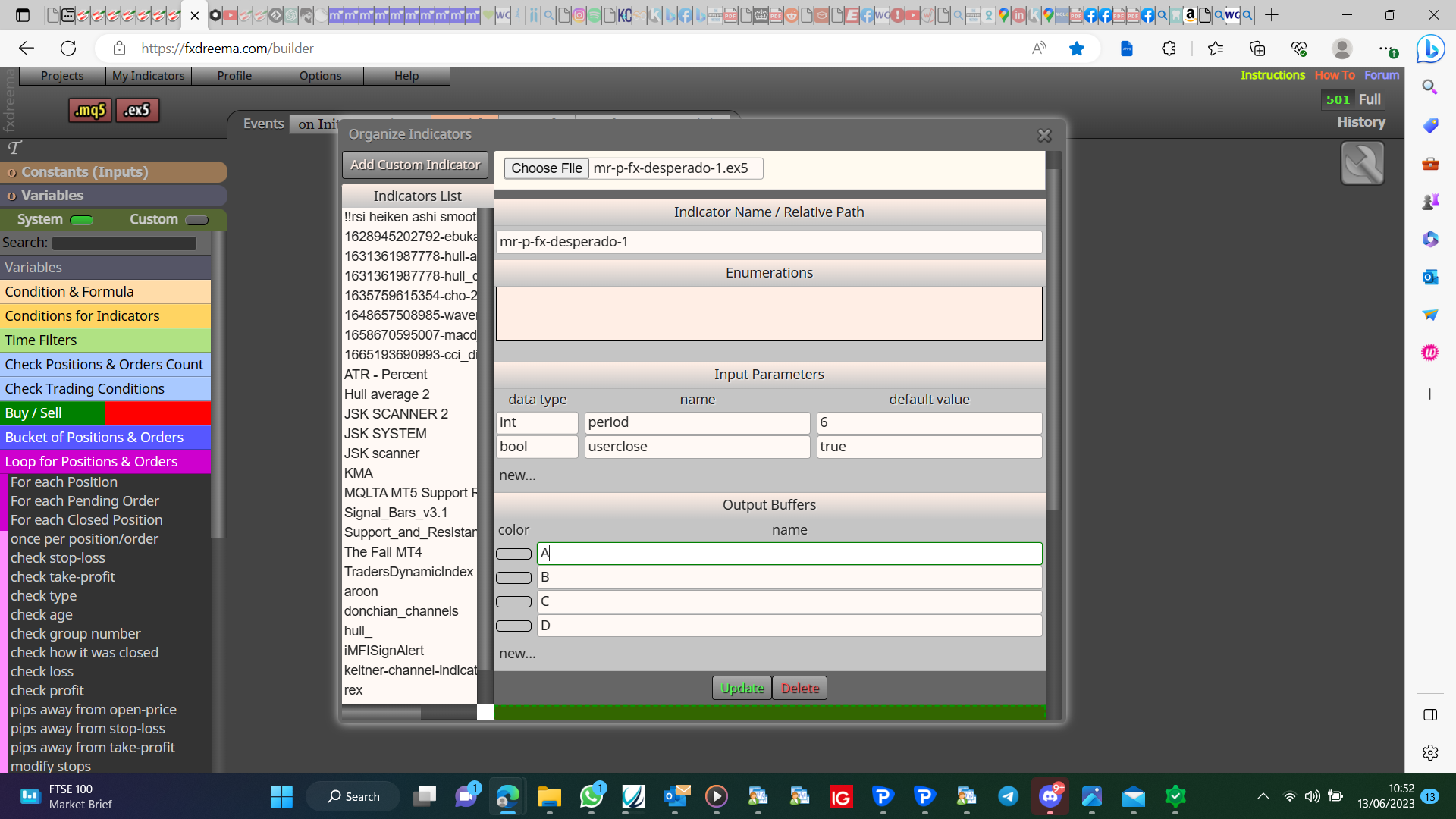
Task: Toggle the System variables switch
Action: pyautogui.click(x=81, y=220)
